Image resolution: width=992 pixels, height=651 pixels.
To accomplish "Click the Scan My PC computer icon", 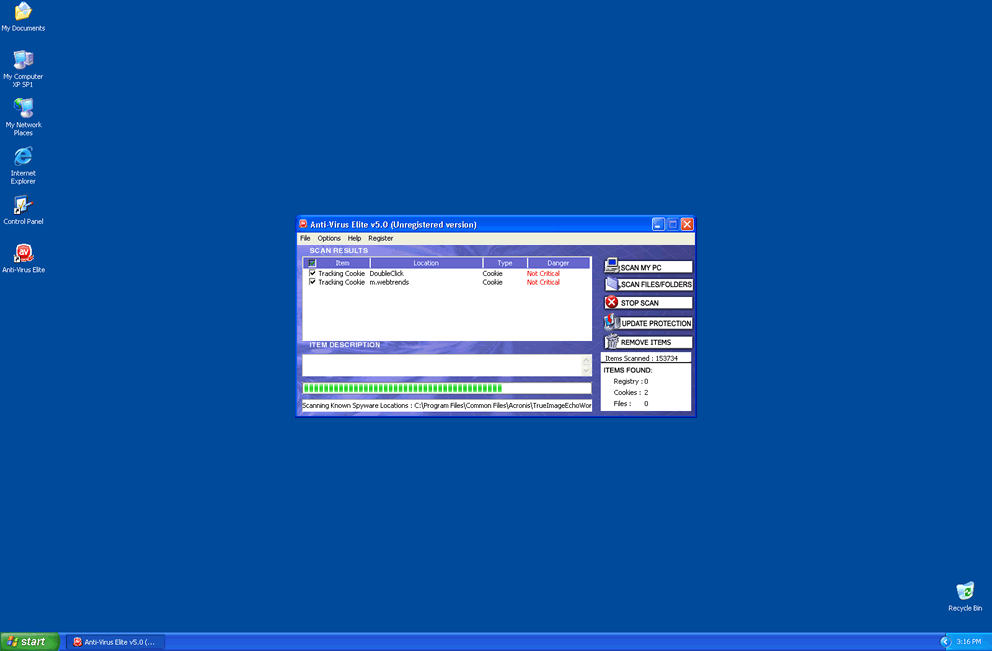I will point(612,266).
